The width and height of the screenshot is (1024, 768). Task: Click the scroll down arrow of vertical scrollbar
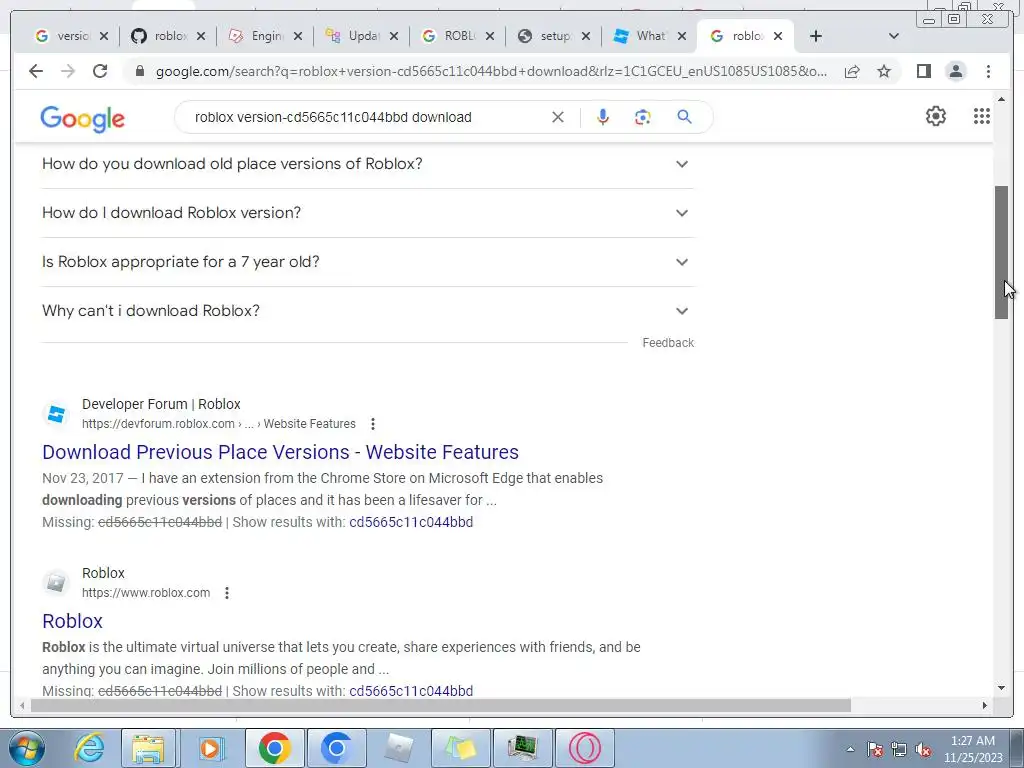[1002, 688]
